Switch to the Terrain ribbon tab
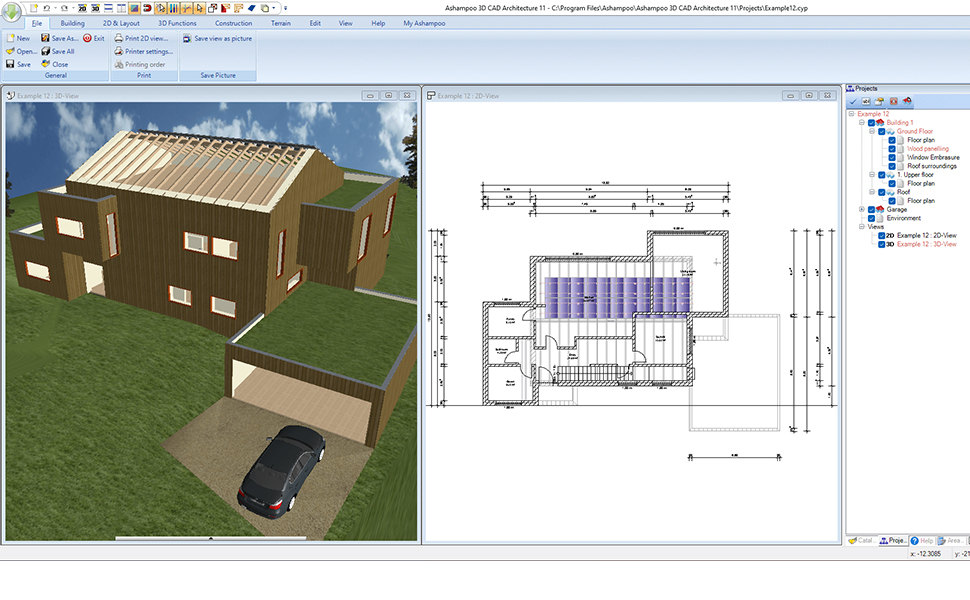 pos(281,22)
